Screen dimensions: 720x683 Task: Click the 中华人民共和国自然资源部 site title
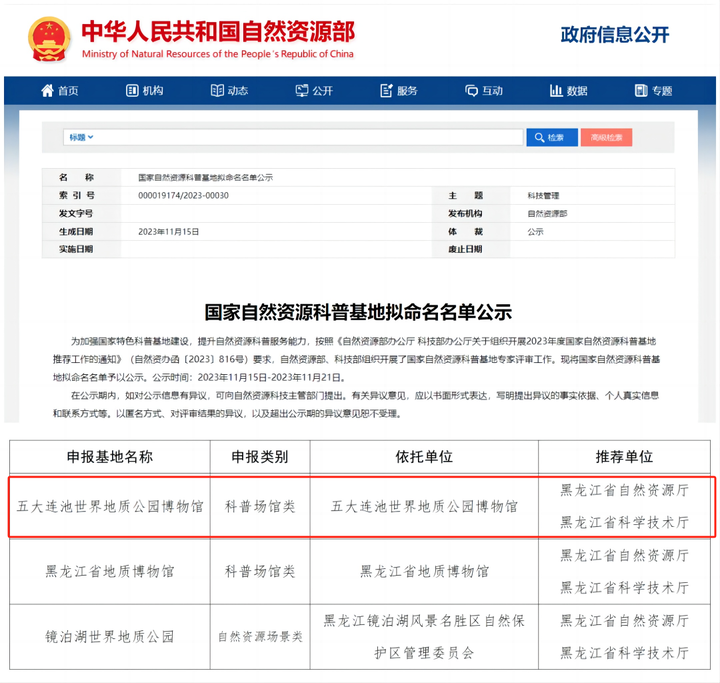click(x=218, y=31)
